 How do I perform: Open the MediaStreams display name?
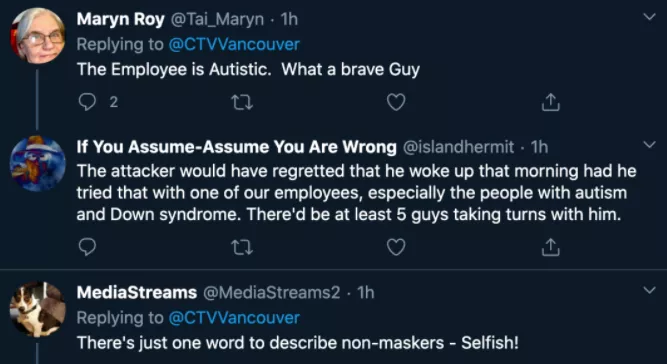point(137,293)
